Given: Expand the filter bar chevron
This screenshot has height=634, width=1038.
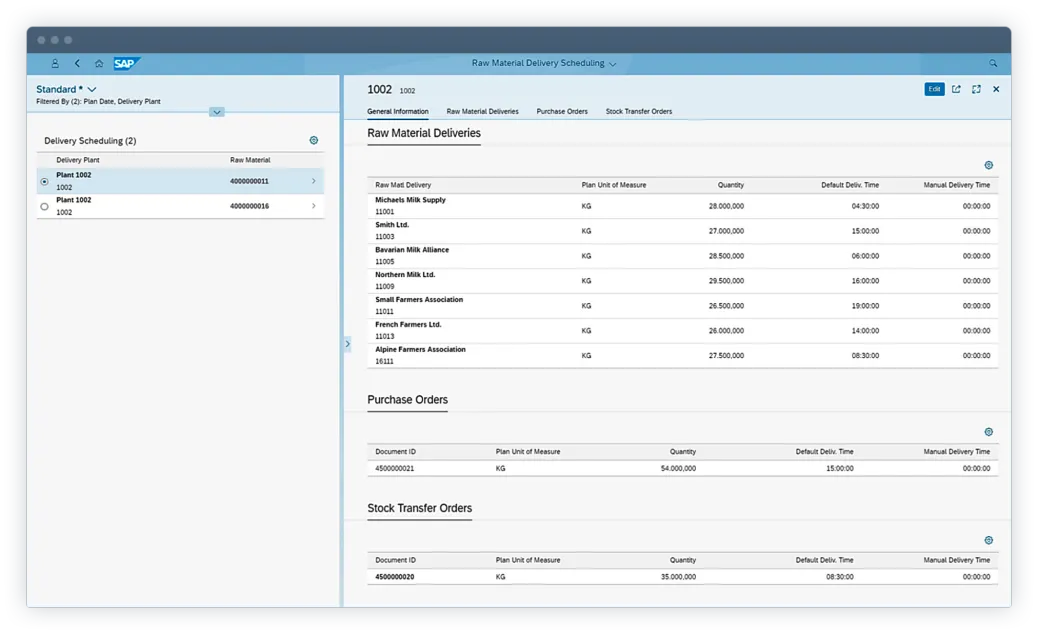Looking at the screenshot, I should coord(217,112).
